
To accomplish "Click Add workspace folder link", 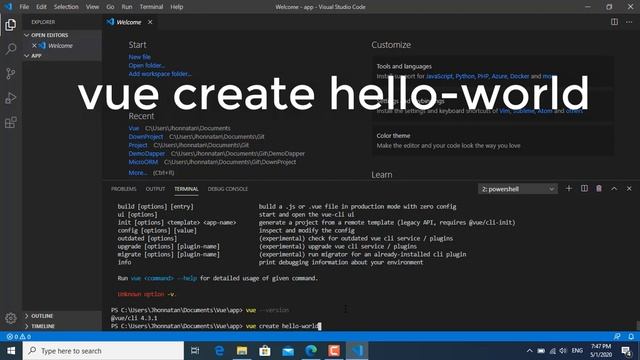I will 160,74.
